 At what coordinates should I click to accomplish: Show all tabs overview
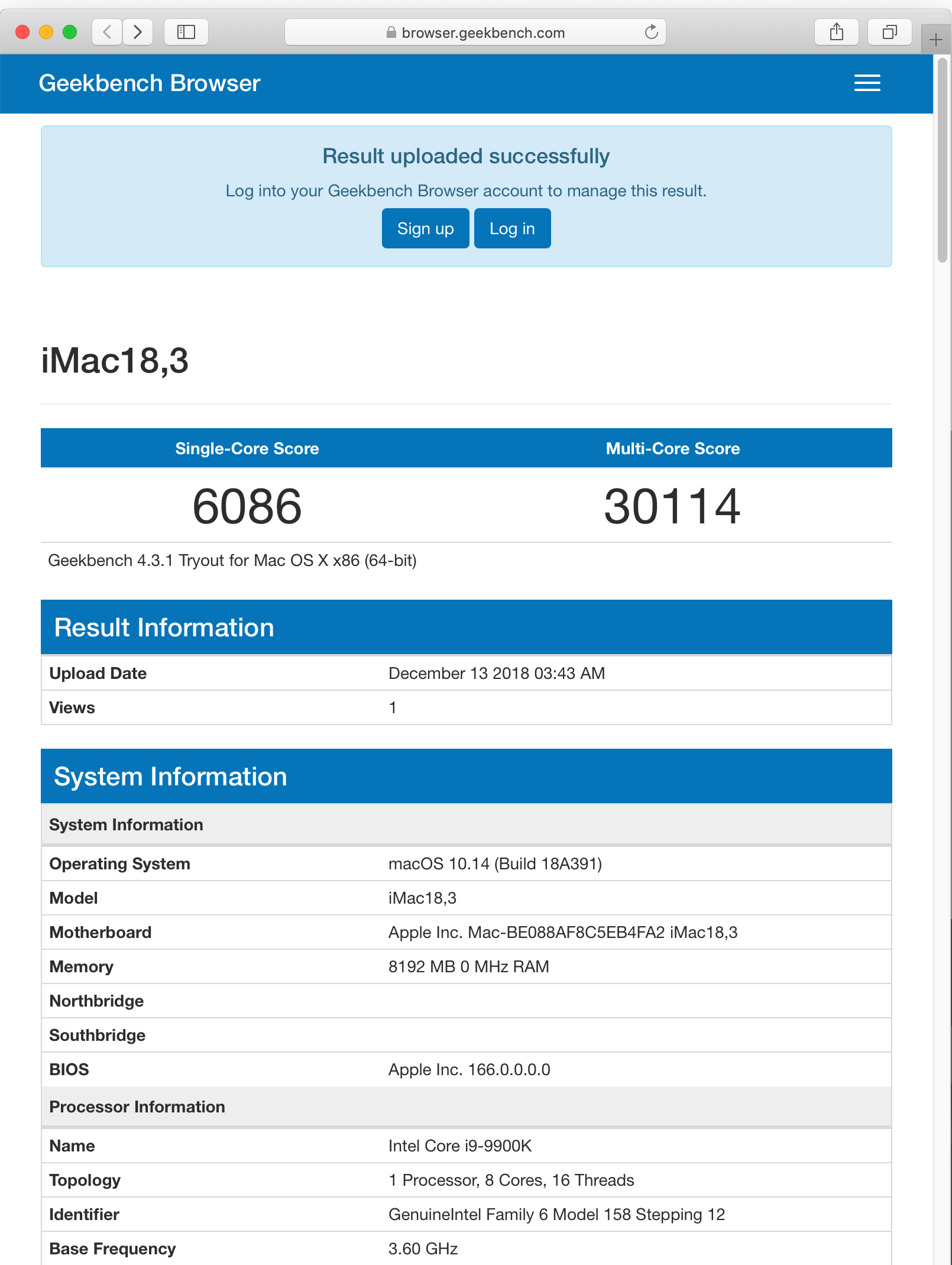889,32
